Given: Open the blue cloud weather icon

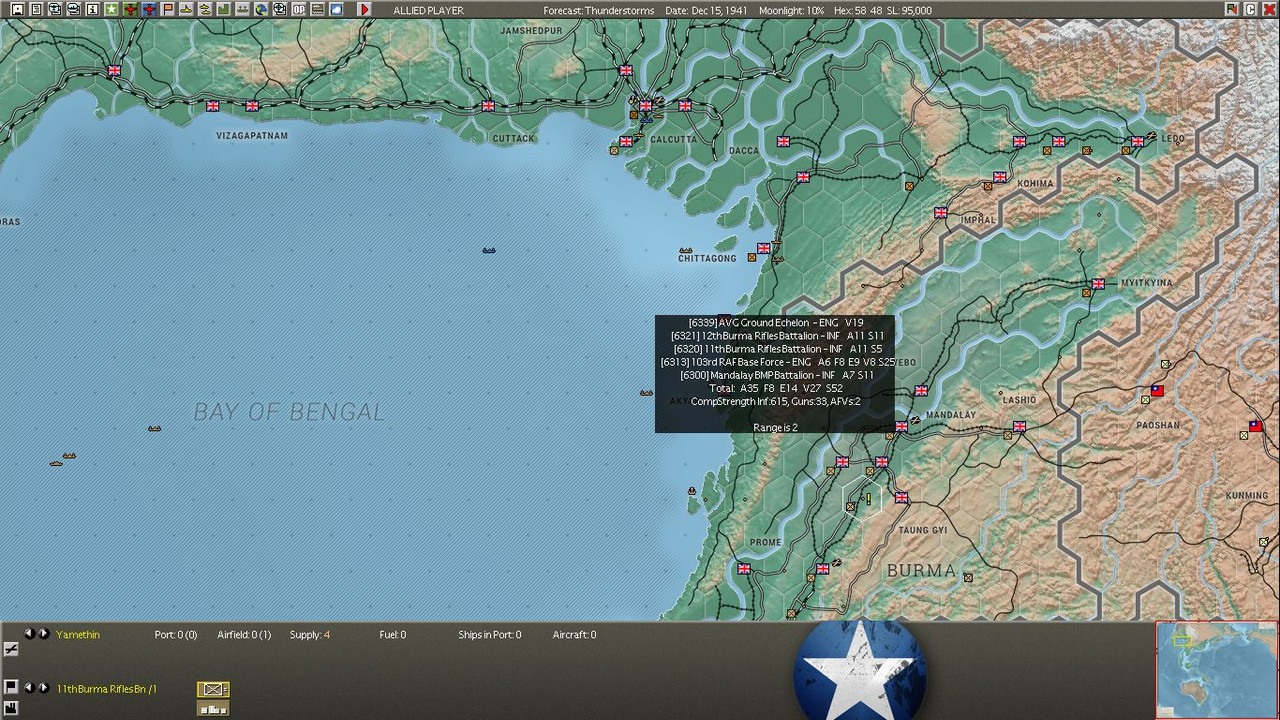Looking at the screenshot, I should tap(336, 9).
